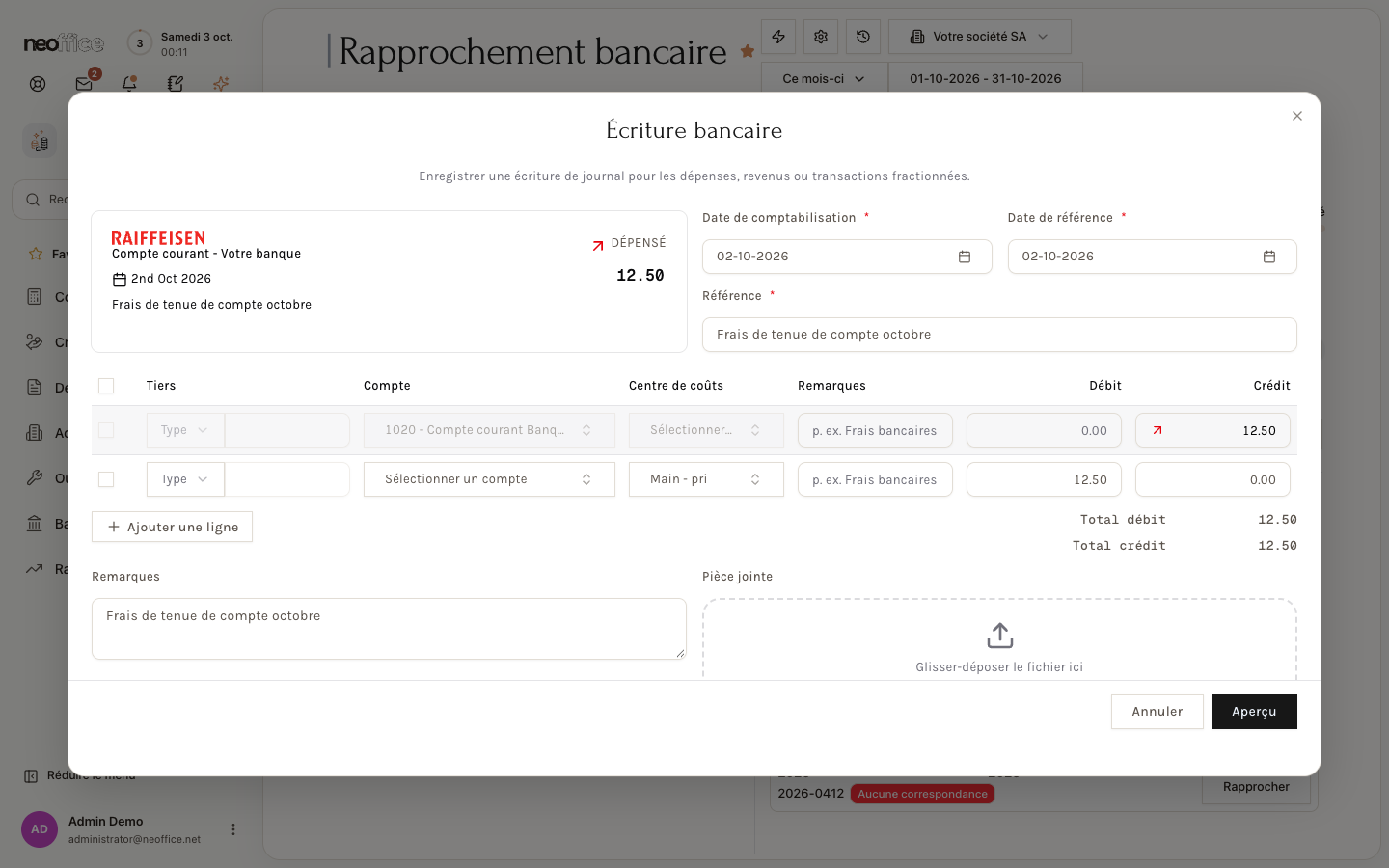The height and width of the screenshot is (868, 1389).
Task: Click the calculator icon in the sidebar
Action: coord(35,297)
